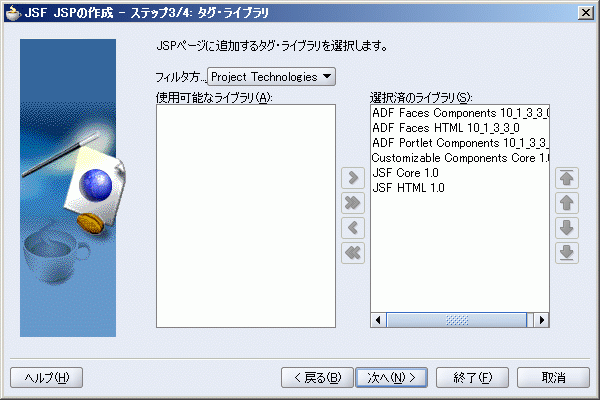This screenshot has height=400, width=600.
Task: Click the remove all libraries double-arrow button
Action: coord(353,253)
